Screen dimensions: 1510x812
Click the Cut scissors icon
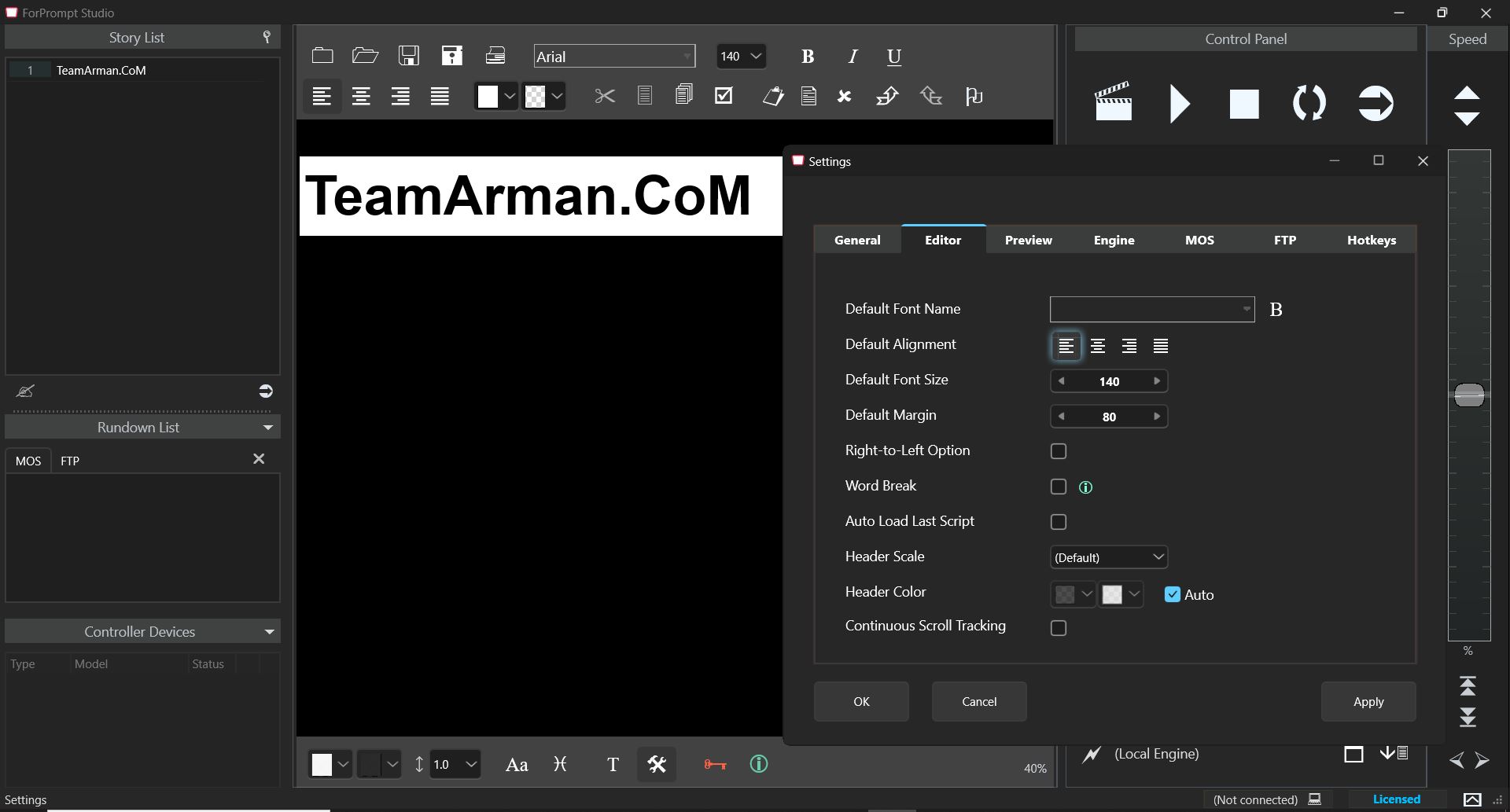pyautogui.click(x=605, y=96)
